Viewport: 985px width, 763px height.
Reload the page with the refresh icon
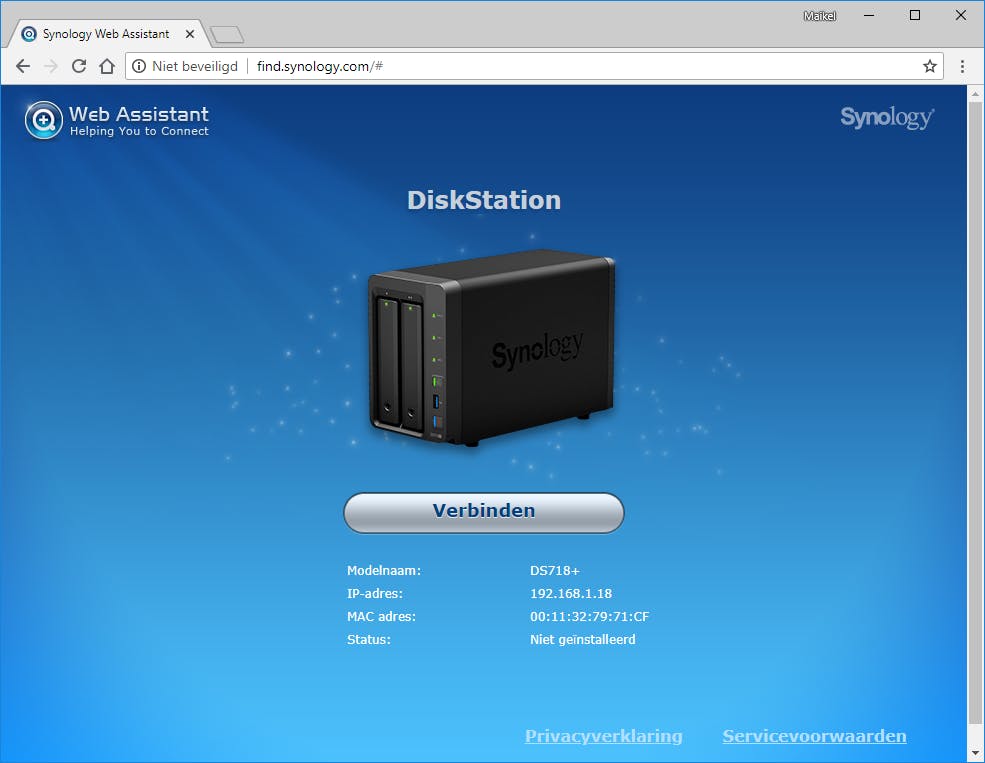point(79,66)
